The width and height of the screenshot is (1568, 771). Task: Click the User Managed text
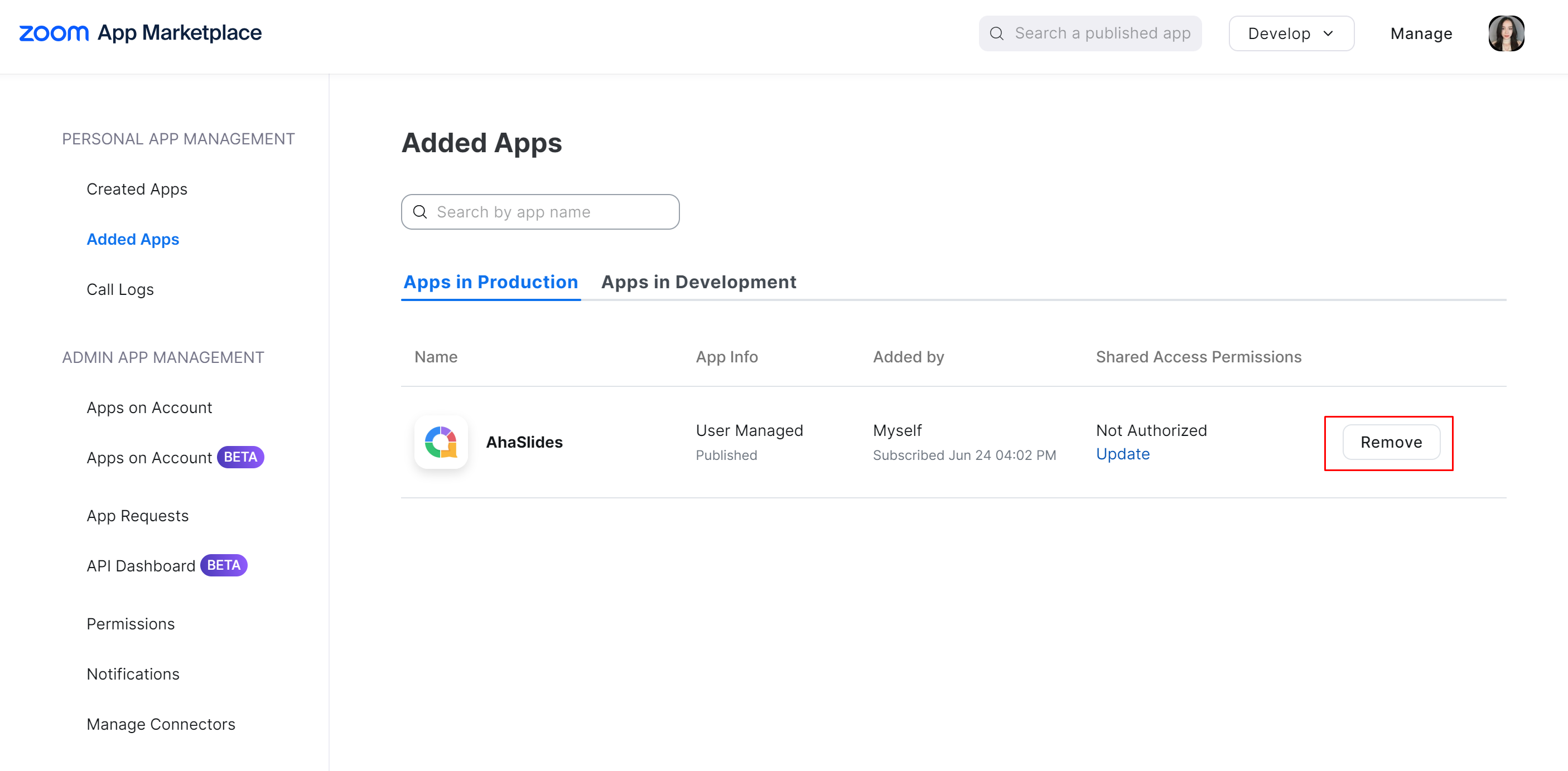pyautogui.click(x=749, y=431)
